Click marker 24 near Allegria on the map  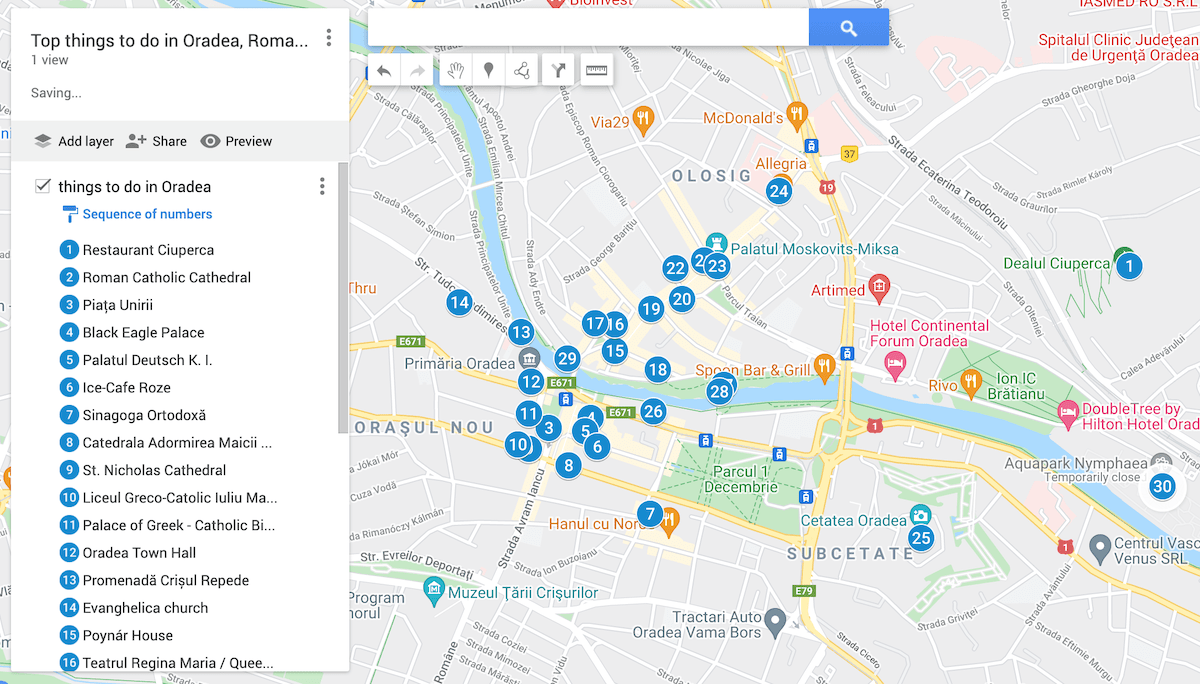pyautogui.click(x=779, y=190)
